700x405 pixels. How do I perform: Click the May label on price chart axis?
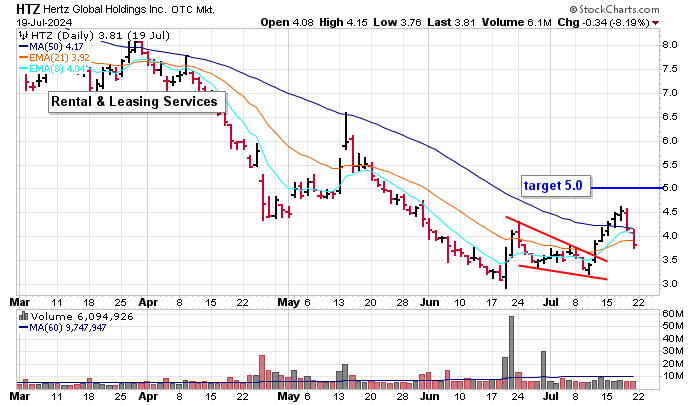(288, 302)
